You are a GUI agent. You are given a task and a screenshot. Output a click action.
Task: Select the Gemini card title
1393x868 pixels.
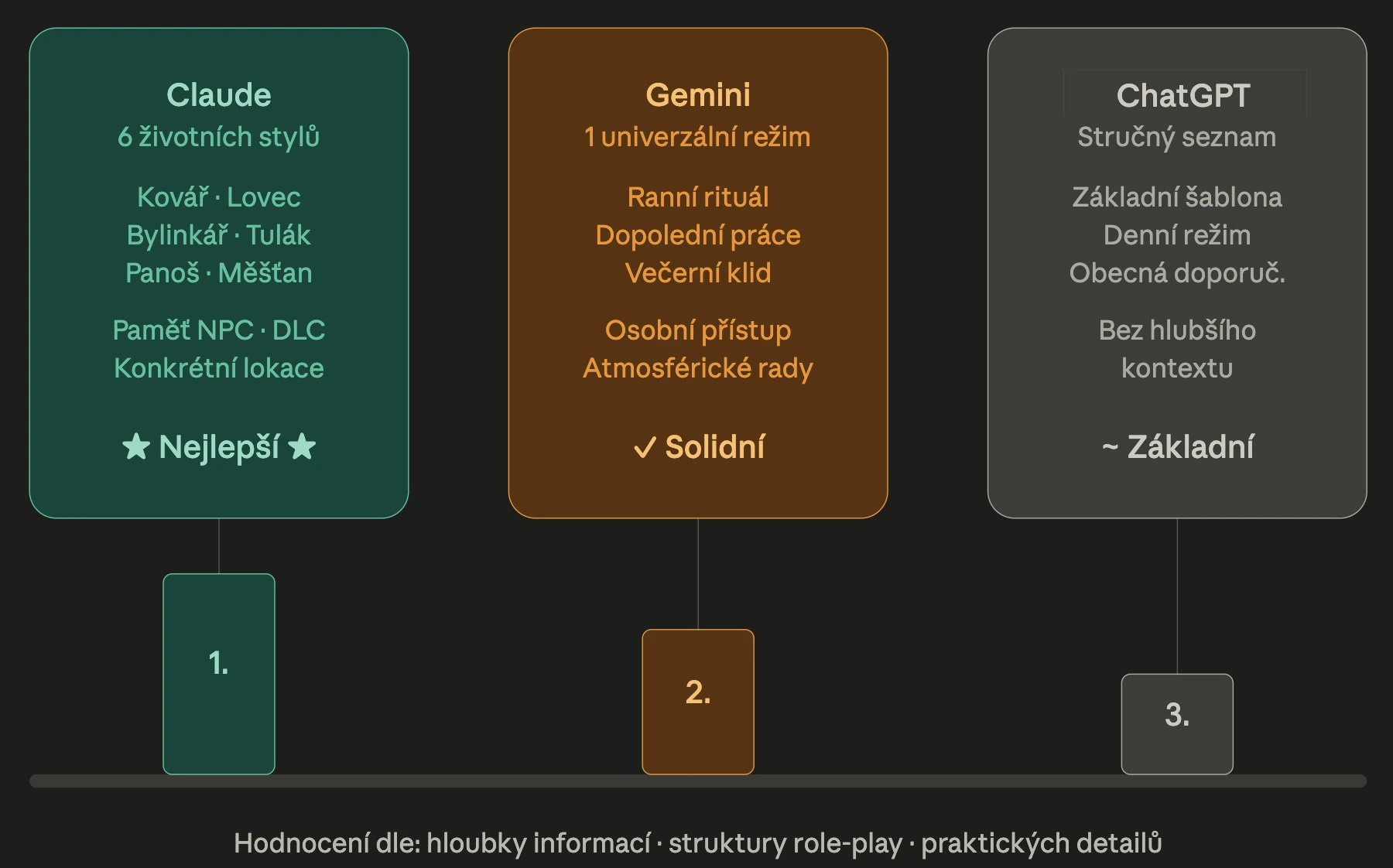click(x=698, y=95)
